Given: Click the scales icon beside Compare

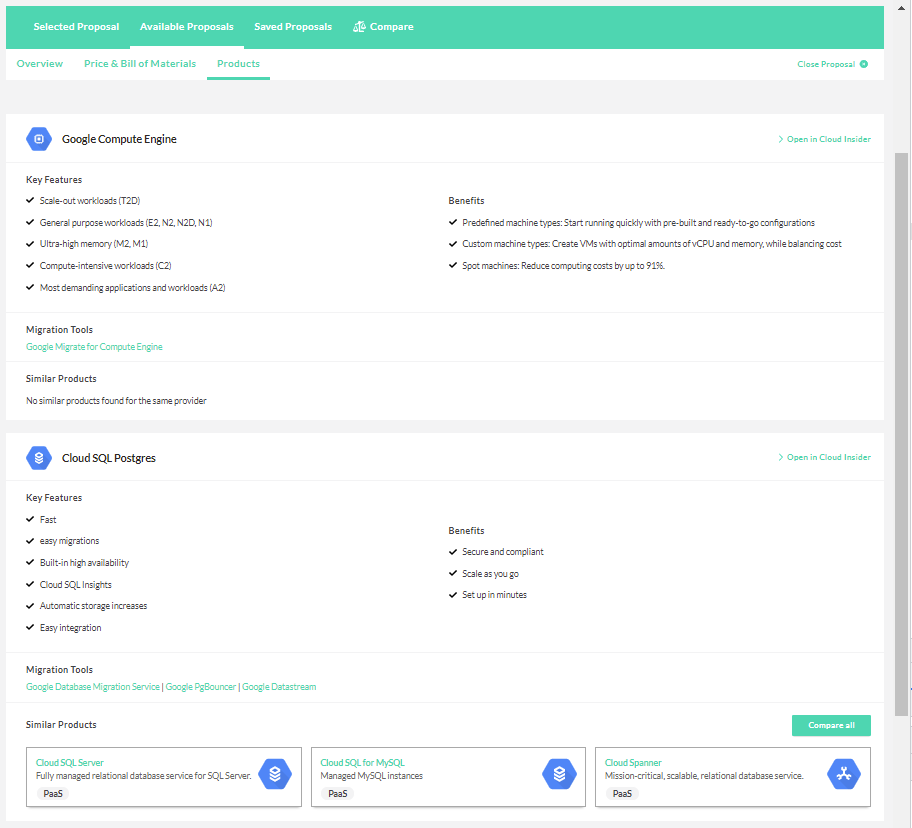Looking at the screenshot, I should 359,27.
